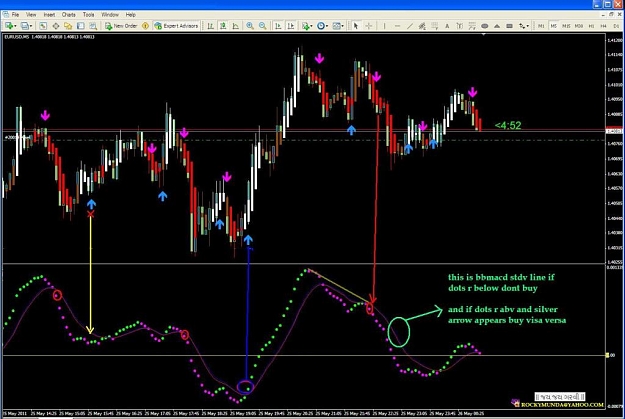
Task: Zoom in on the chart
Action: 250,26
